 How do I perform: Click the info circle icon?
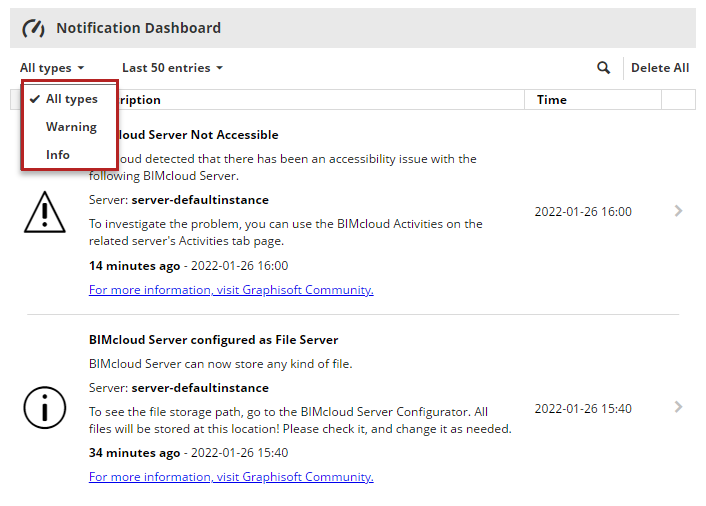[x=44, y=407]
